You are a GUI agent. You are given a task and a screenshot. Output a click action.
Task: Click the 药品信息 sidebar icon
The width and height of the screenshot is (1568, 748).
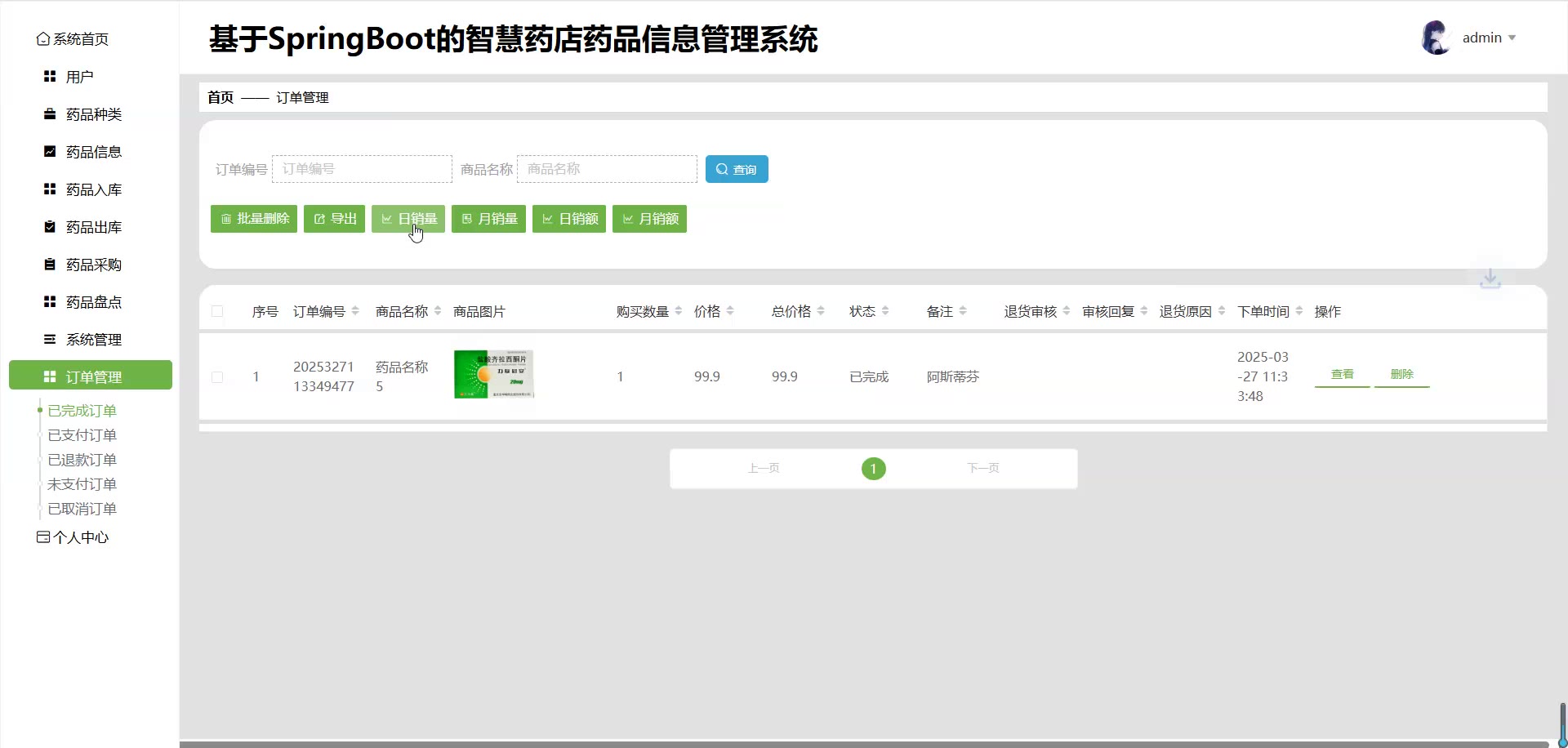coord(50,152)
